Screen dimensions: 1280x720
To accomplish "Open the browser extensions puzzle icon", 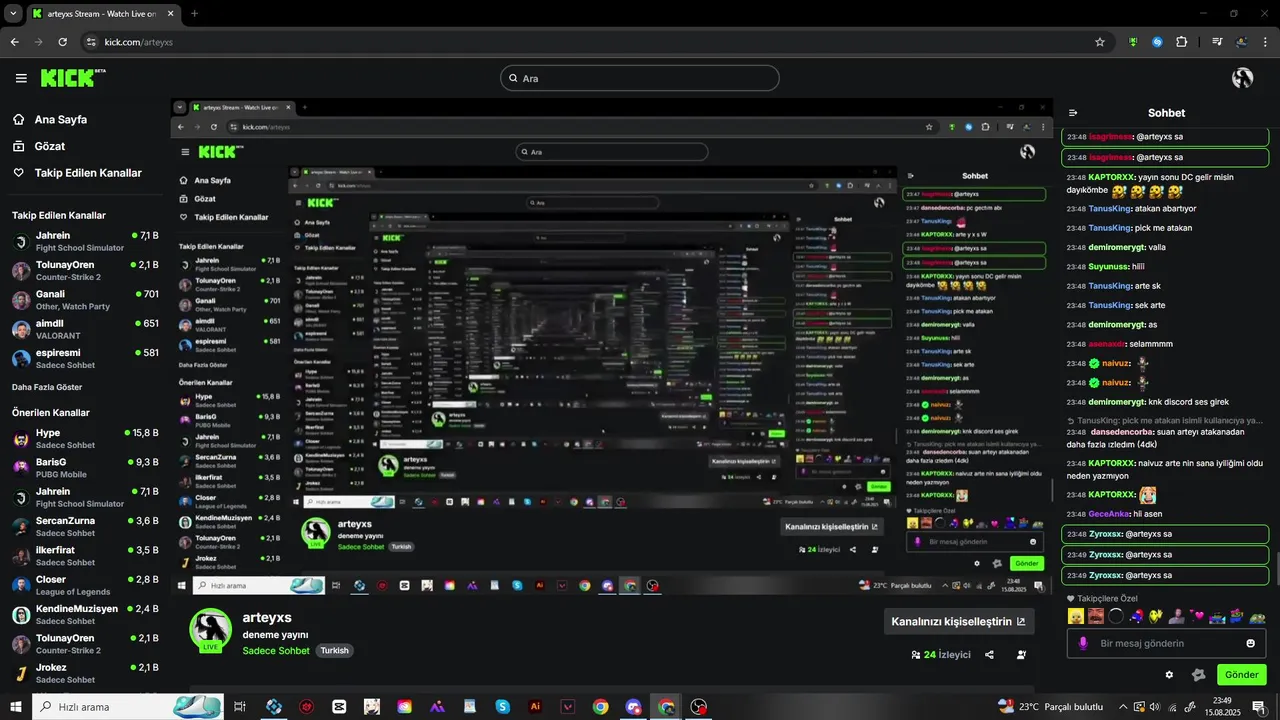I will click(x=1182, y=42).
